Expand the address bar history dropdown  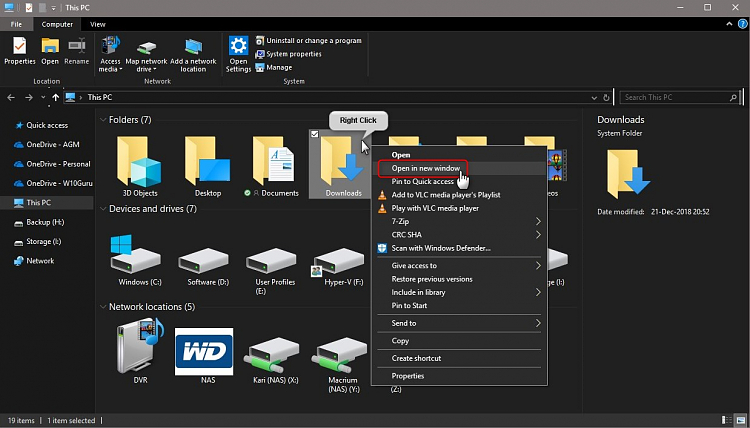click(x=594, y=98)
